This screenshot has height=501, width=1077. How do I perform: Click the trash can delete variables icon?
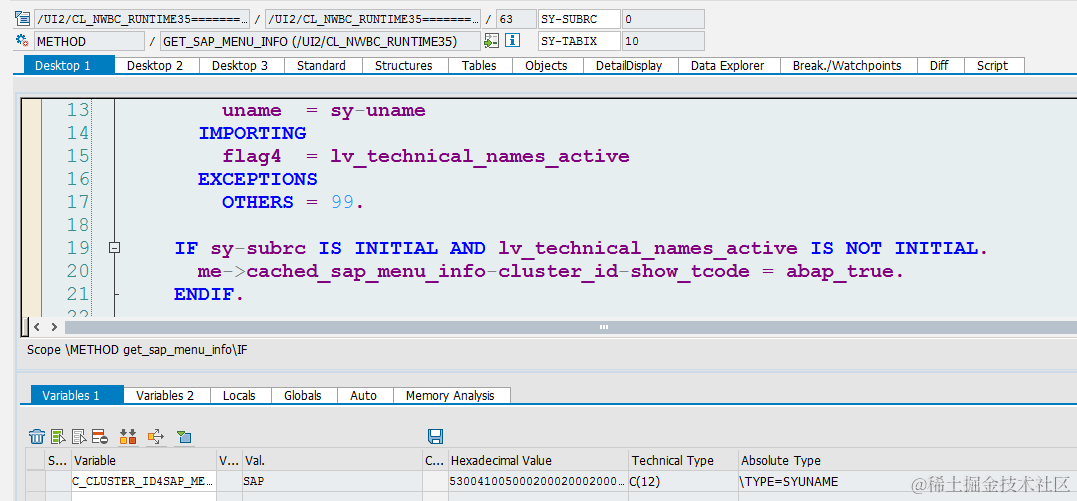(x=37, y=436)
